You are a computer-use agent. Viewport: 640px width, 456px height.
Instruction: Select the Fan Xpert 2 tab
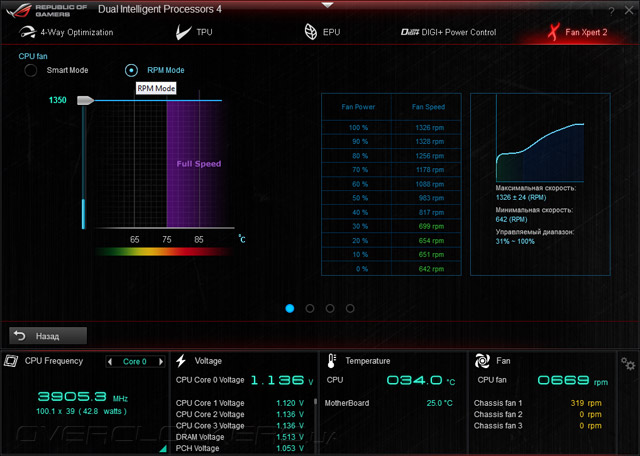(x=577, y=32)
